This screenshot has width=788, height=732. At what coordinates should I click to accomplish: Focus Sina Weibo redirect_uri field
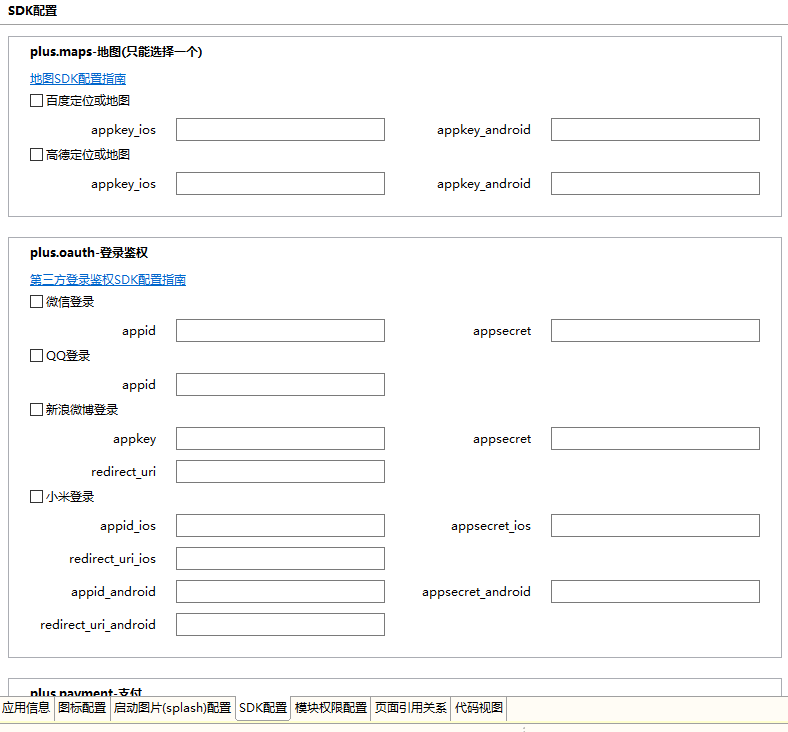(x=280, y=471)
